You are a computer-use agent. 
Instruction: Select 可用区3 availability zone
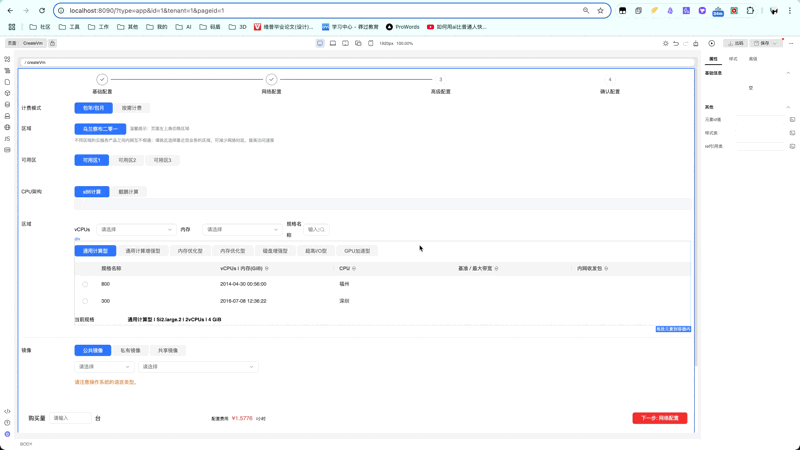162,160
